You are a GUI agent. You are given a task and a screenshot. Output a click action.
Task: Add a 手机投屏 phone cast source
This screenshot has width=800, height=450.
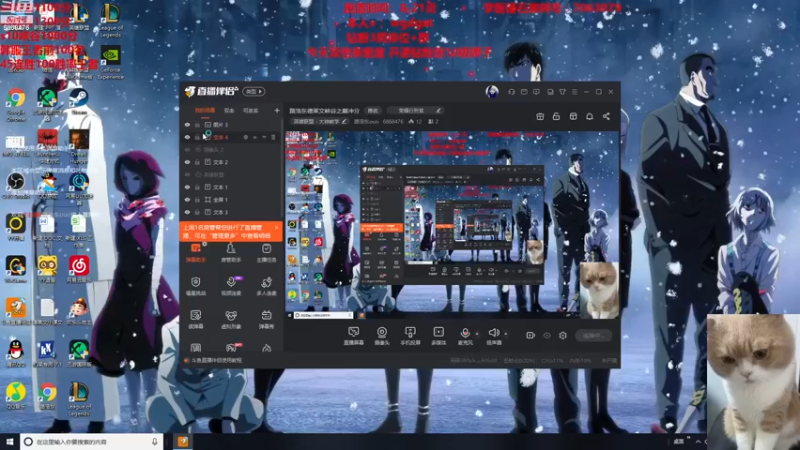click(x=410, y=336)
